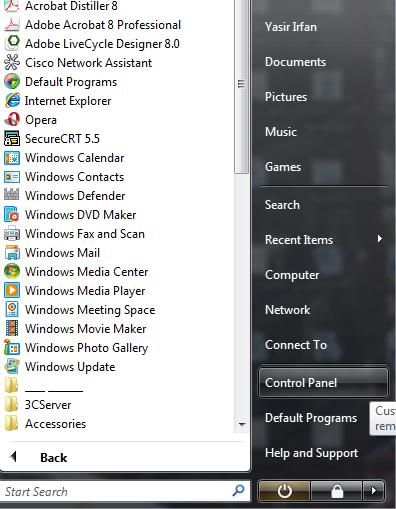The width and height of the screenshot is (396, 509).
Task: Open the highlighted Control Panel entry
Action: pos(323,383)
